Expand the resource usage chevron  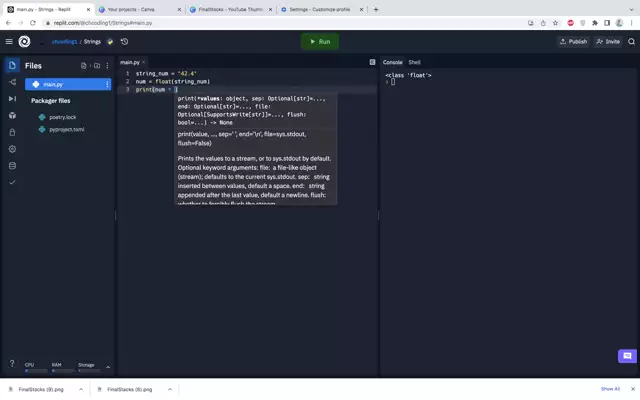click(108, 367)
